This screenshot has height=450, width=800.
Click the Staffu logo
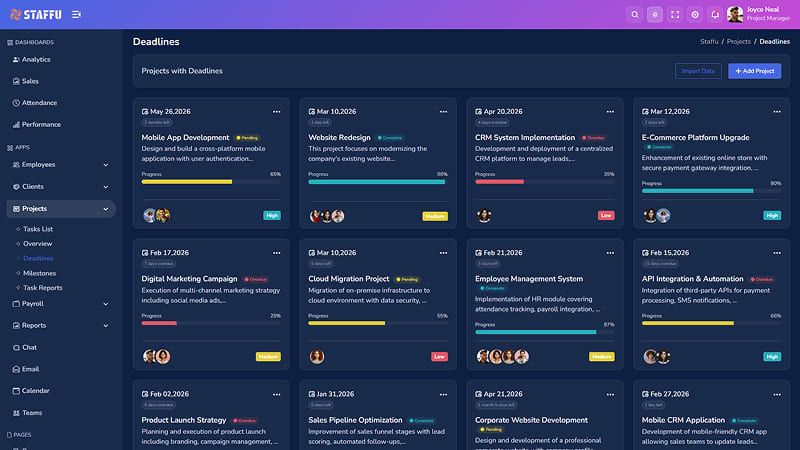pos(36,15)
